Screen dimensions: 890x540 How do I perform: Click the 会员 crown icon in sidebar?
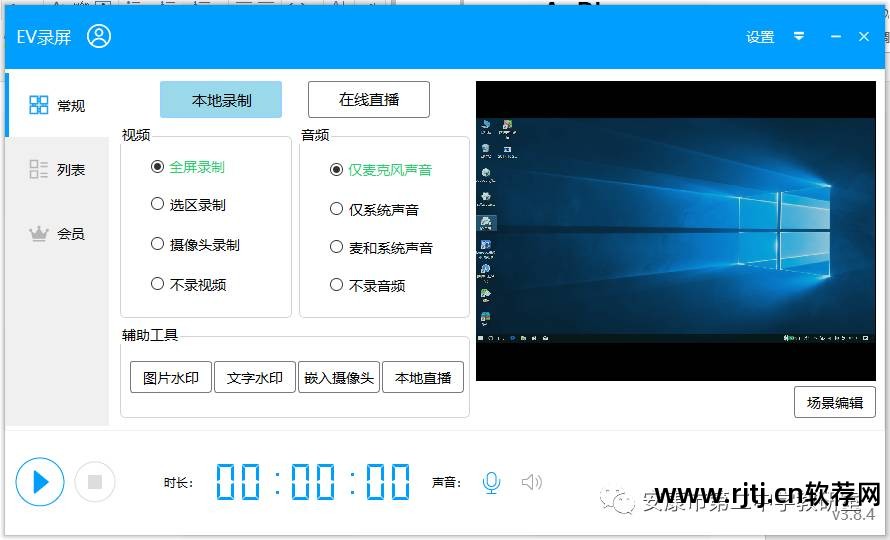pos(39,233)
